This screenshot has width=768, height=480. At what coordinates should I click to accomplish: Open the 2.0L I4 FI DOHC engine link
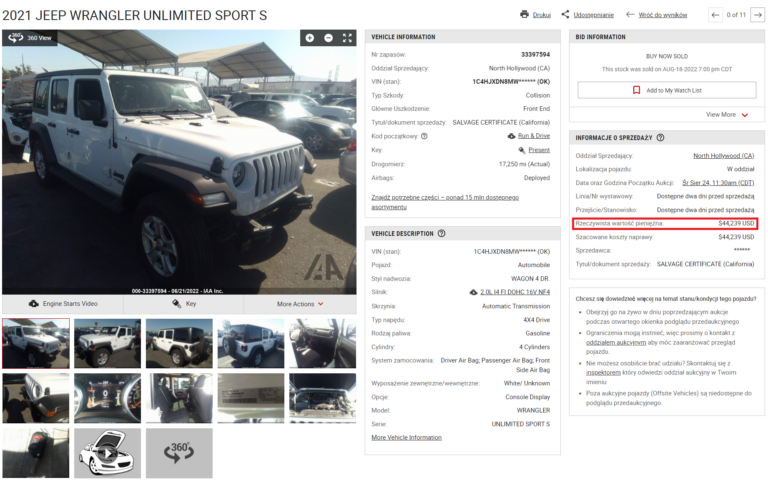(515, 292)
